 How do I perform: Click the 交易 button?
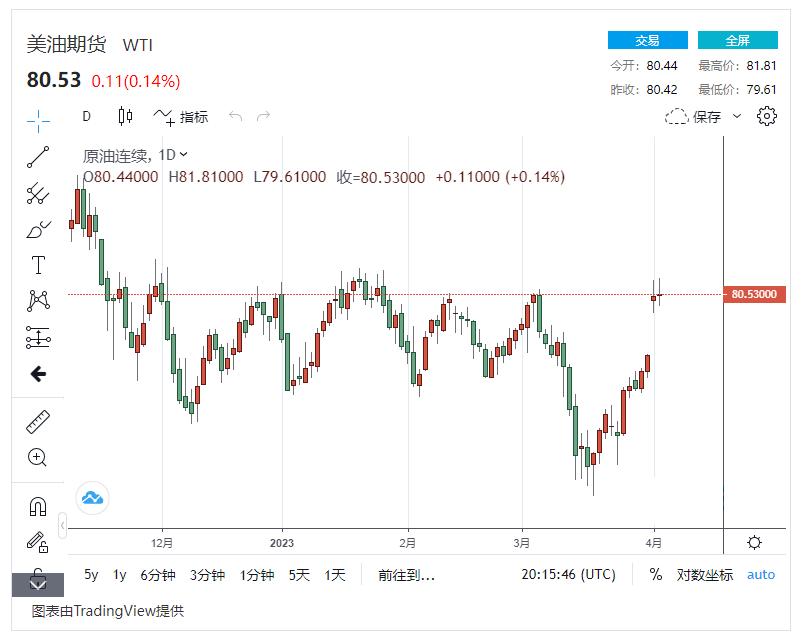[647, 40]
